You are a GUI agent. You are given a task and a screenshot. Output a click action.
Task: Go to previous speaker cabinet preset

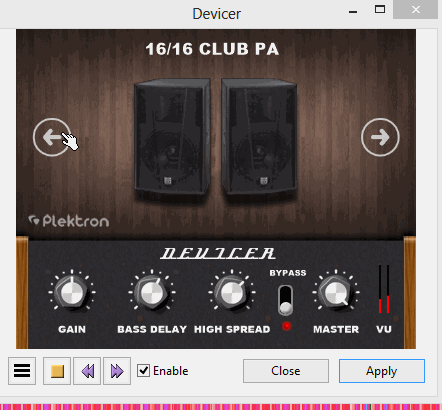click(x=52, y=137)
